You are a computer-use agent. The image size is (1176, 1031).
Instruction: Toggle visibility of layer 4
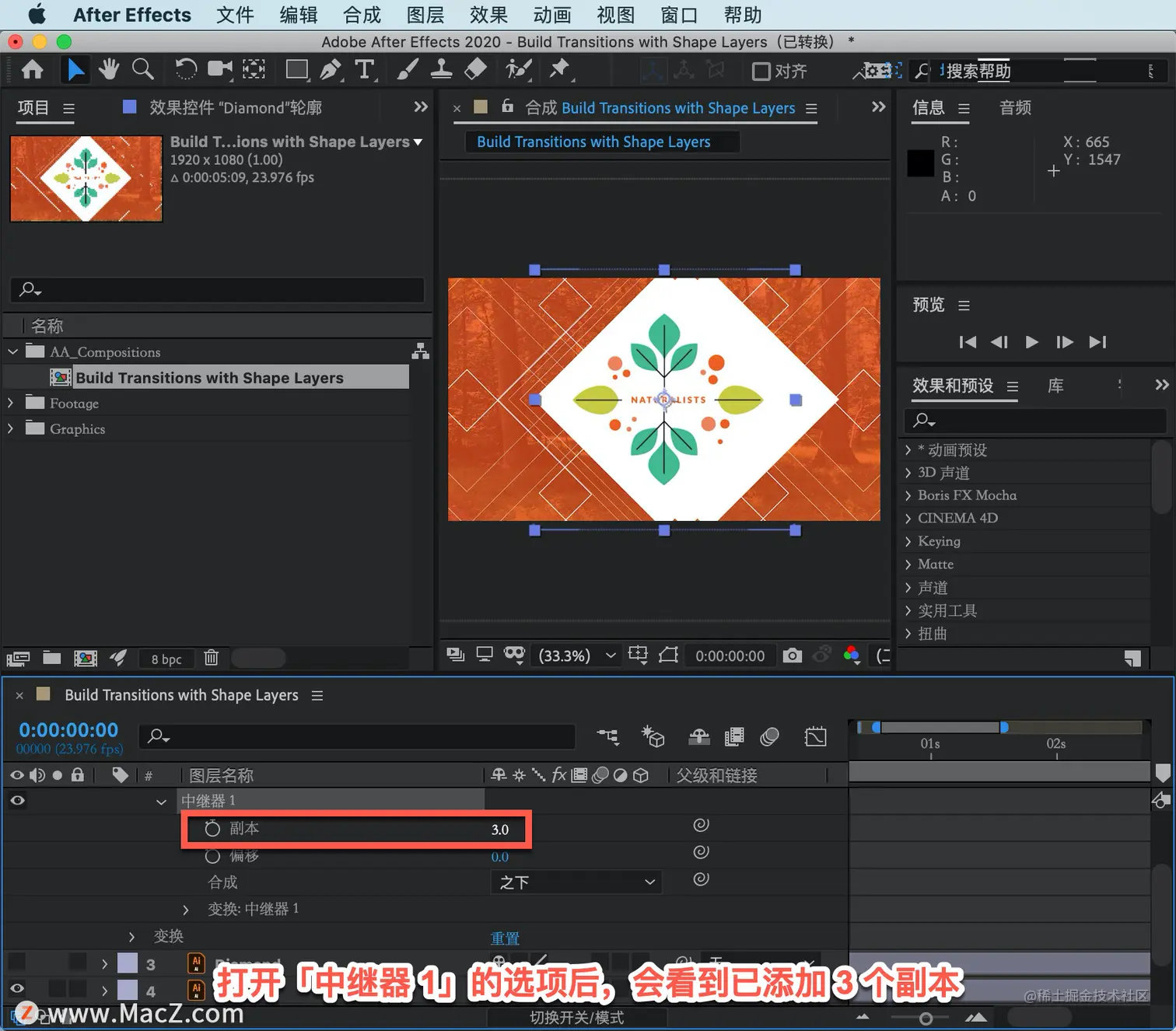(17, 989)
